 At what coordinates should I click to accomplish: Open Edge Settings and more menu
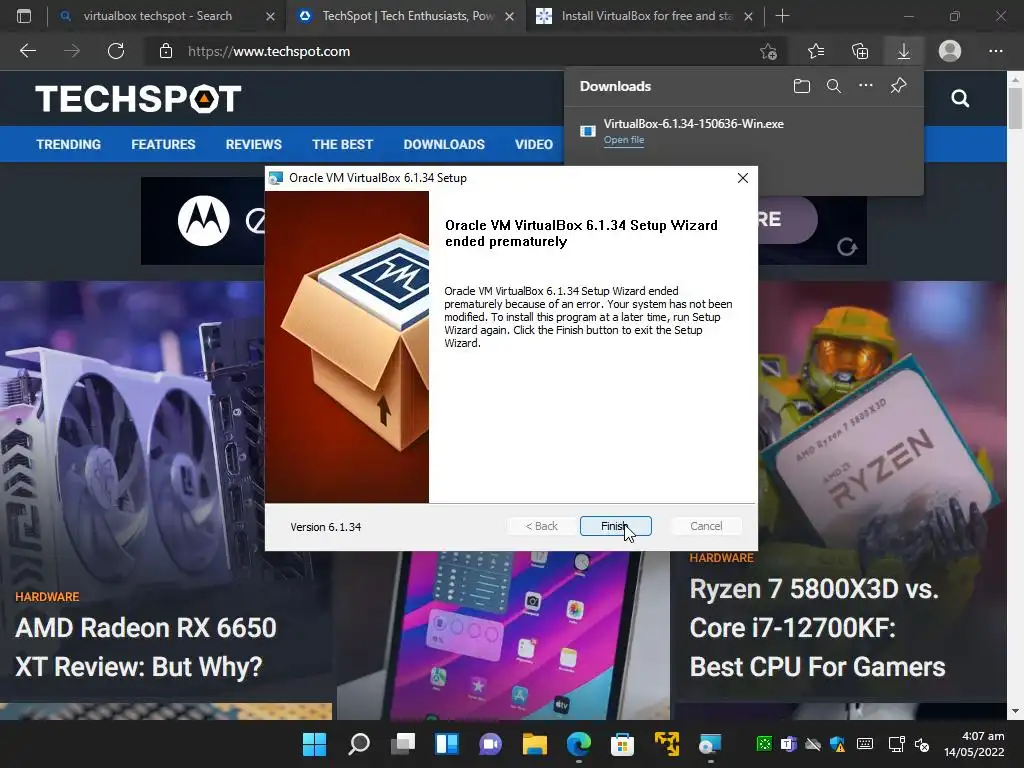pos(995,51)
